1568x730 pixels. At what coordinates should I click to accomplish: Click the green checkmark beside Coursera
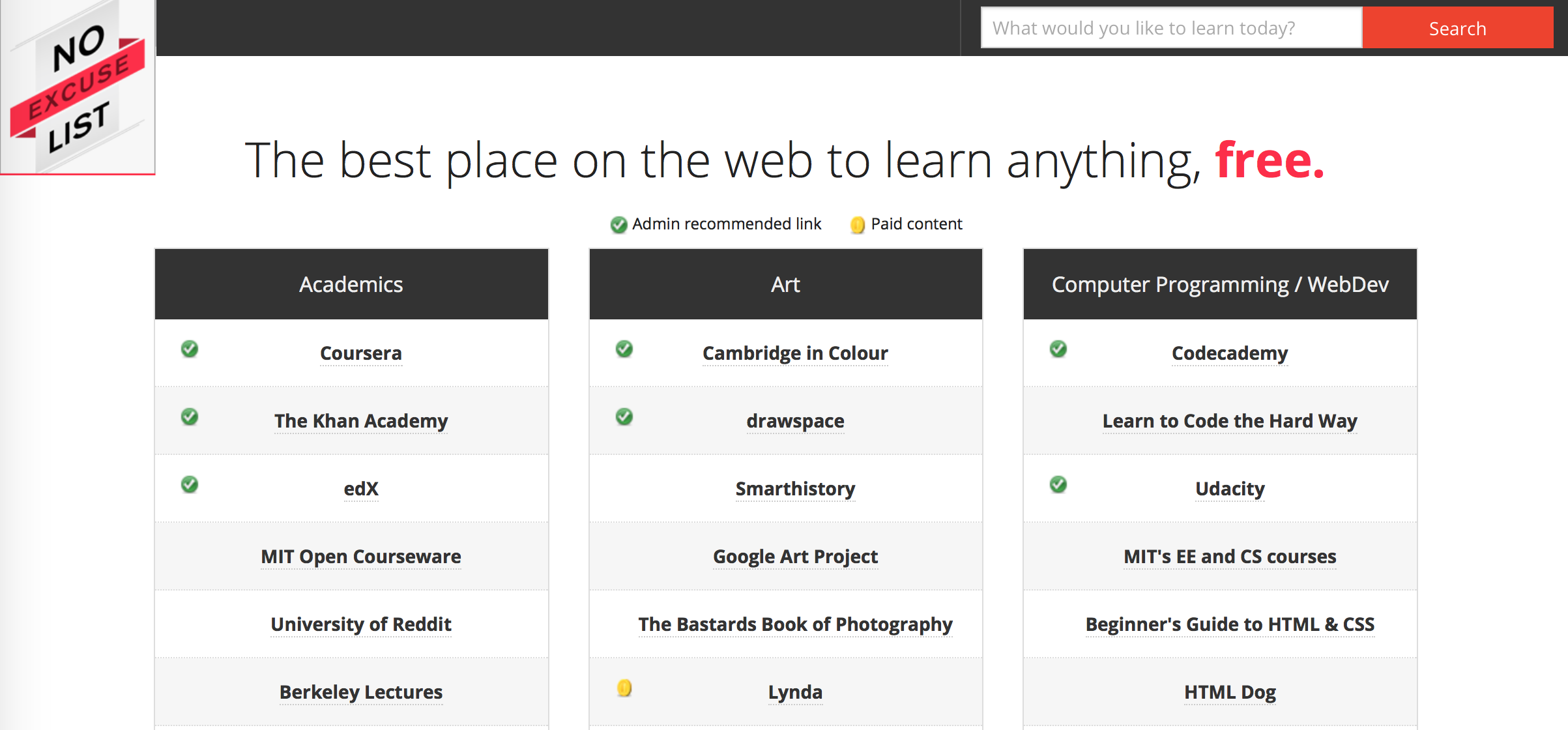click(x=190, y=349)
